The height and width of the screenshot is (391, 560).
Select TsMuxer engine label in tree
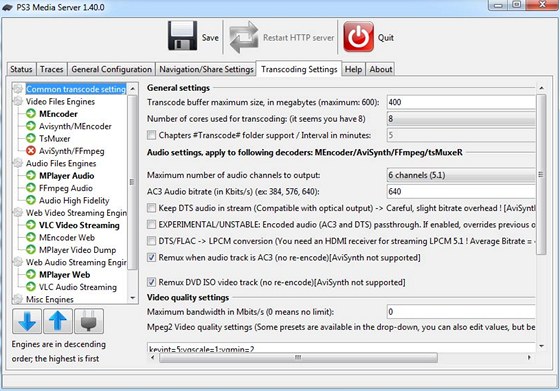55,139
